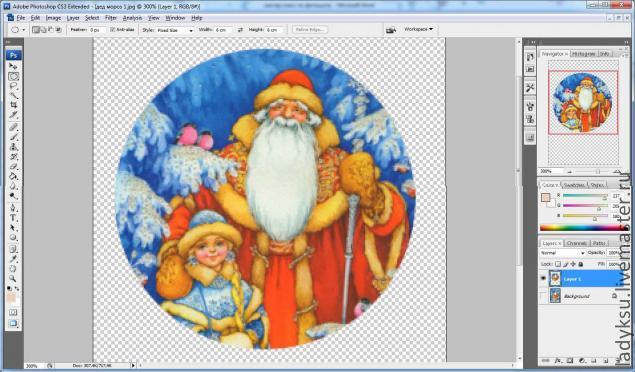This screenshot has width=635, height=372.
Task: Open the File menu
Action: point(21,18)
